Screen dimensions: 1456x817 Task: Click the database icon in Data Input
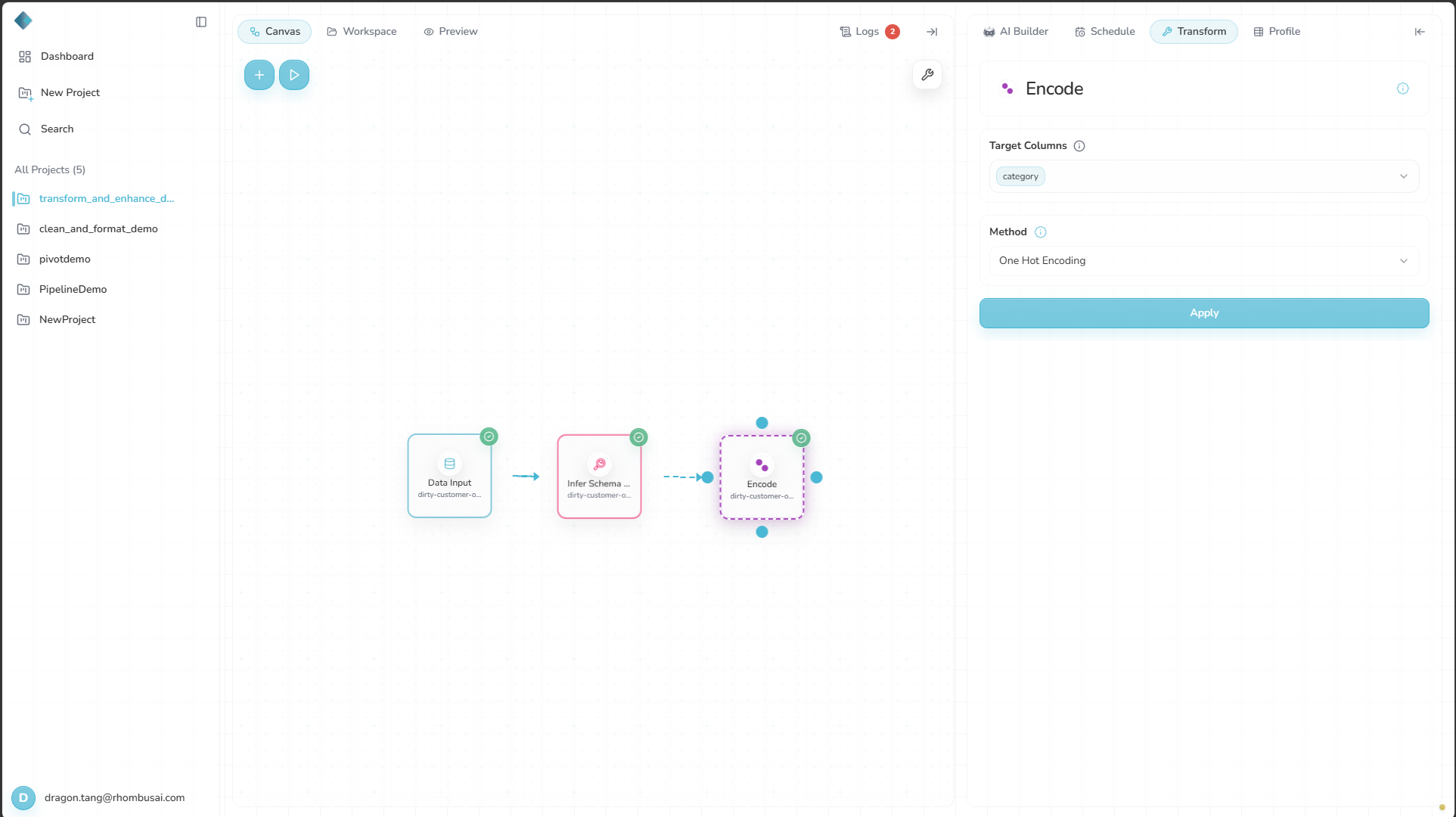click(x=450, y=464)
